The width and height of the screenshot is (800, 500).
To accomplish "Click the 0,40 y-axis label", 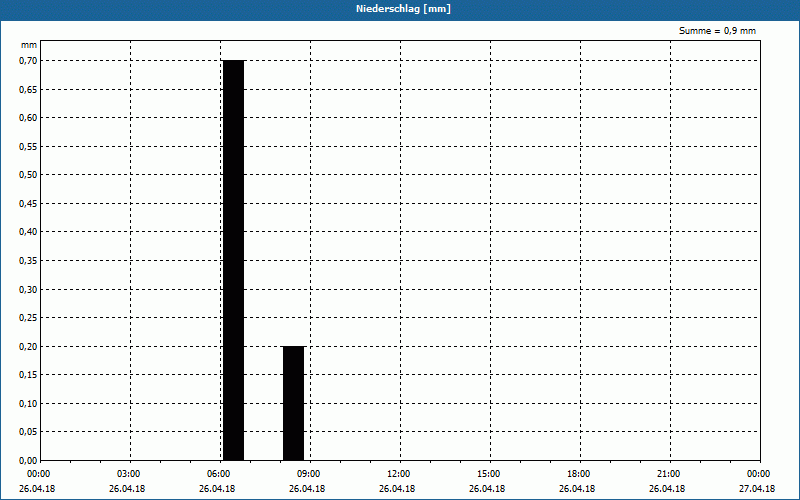I will [28, 232].
